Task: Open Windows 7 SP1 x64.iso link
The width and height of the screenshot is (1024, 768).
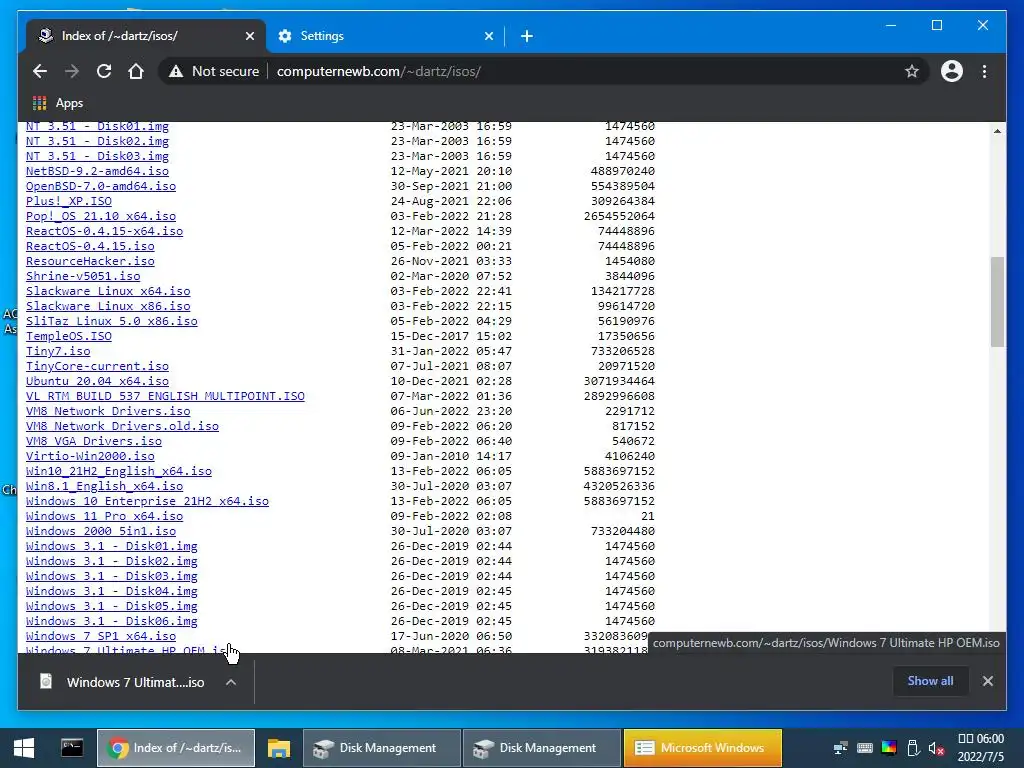Action: pyautogui.click(x=101, y=637)
